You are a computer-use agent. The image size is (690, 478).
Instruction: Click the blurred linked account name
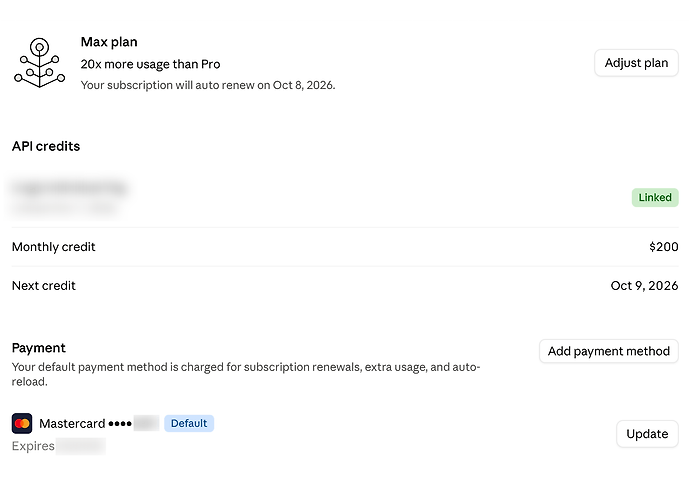pos(70,188)
